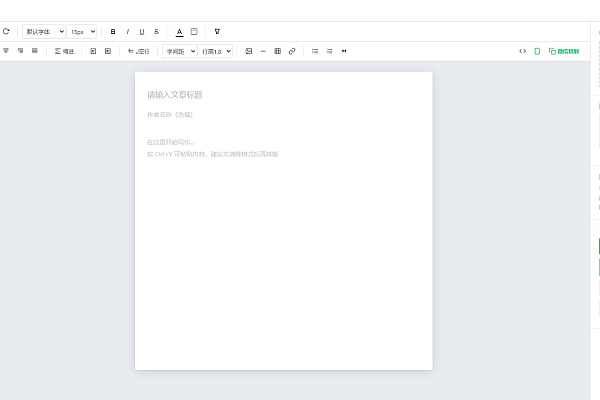Open the background highlight color tool
The image size is (600, 400).
coord(194,32)
